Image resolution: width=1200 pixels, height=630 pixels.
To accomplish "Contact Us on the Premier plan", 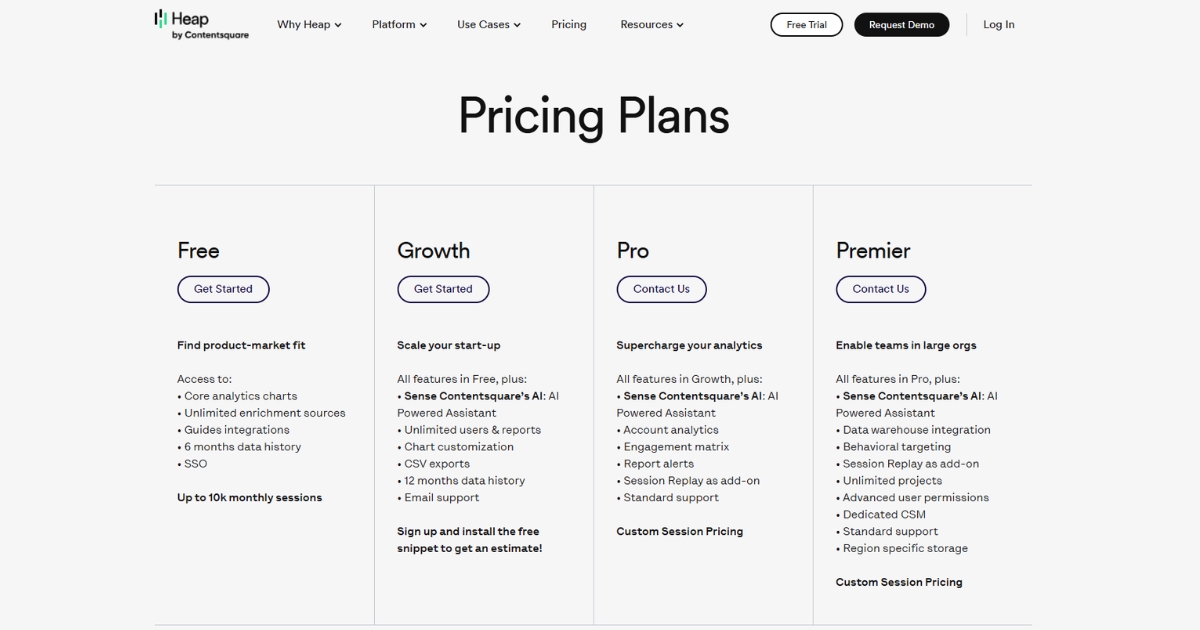I will point(880,289).
